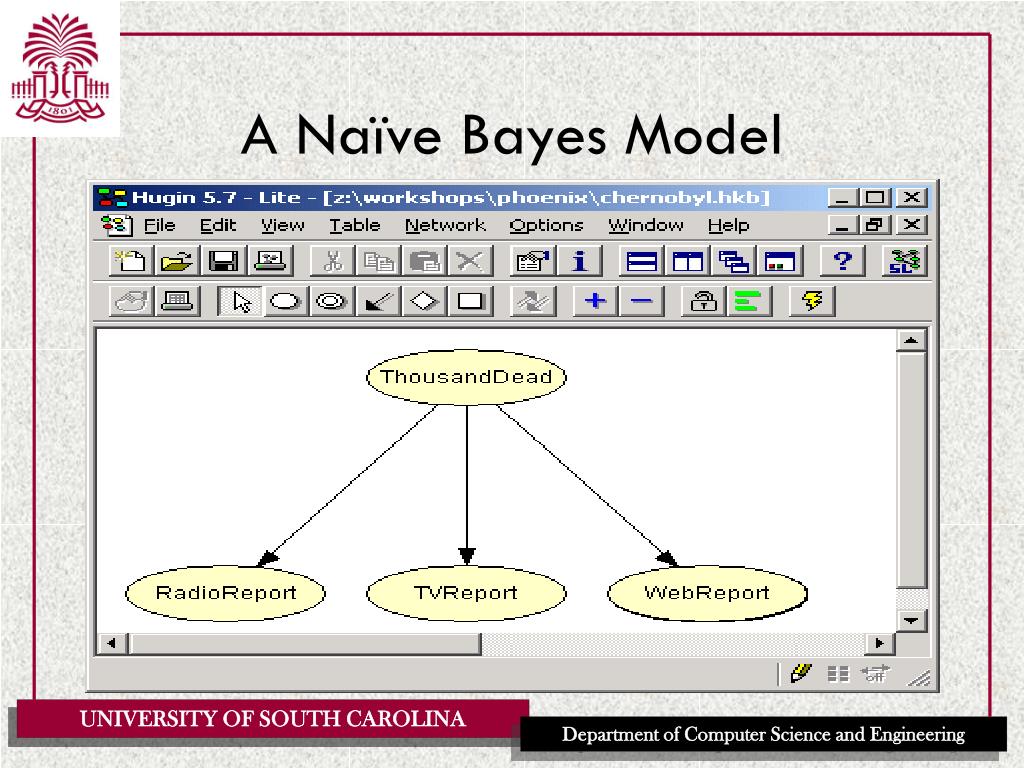Select the RadioReport node
The width and height of the screenshot is (1024, 768).
(x=225, y=593)
